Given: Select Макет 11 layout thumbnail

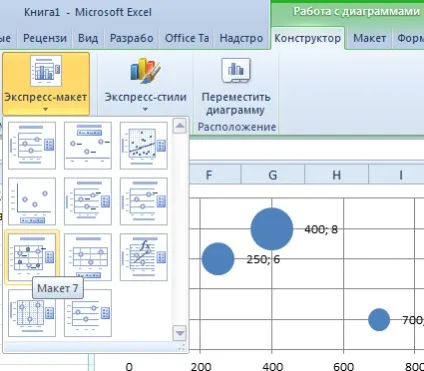Looking at the screenshot, I should click(x=88, y=313).
